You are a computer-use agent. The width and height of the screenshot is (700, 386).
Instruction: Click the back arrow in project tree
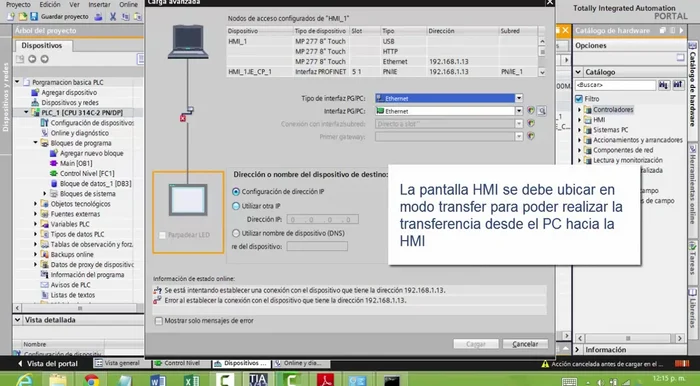click(32, 59)
